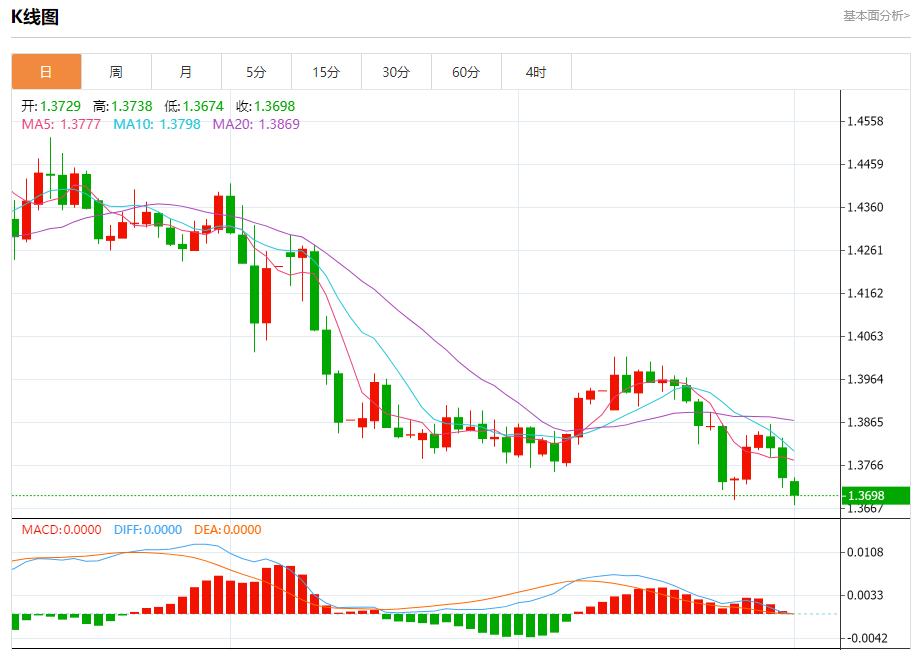Open the 30分 interval tab
The image size is (916, 650).
397,72
